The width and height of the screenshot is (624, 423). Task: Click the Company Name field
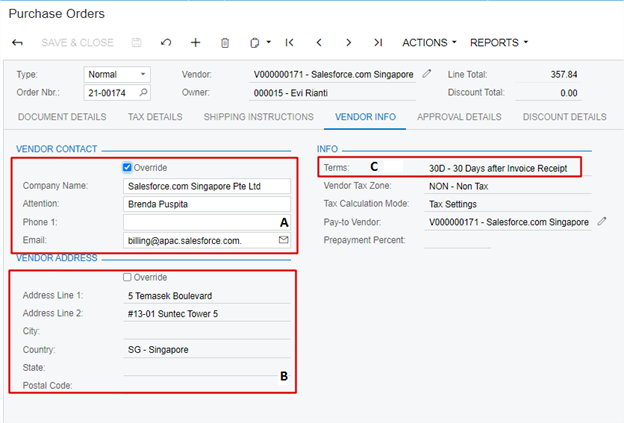[207, 186]
